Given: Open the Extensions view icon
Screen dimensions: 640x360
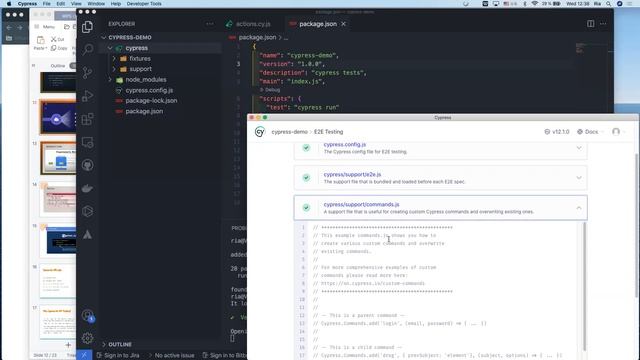Looking at the screenshot, I should click(87, 119).
